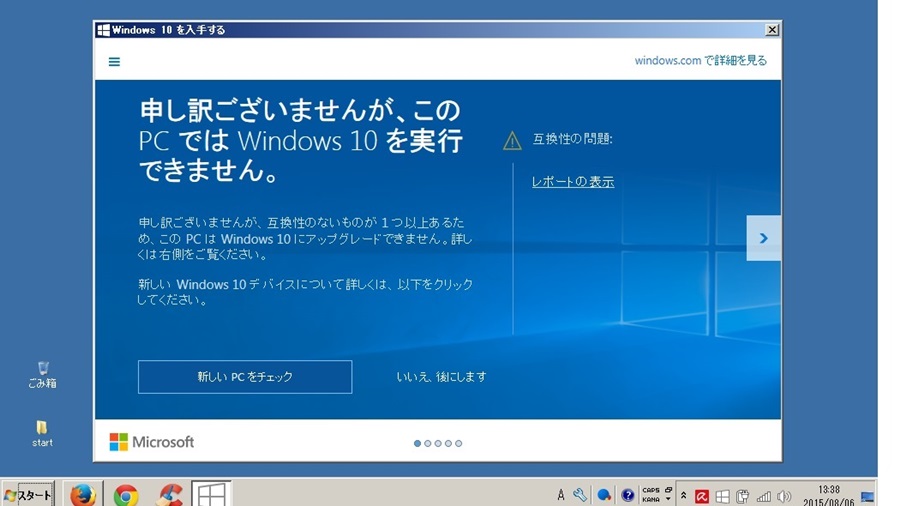Image resolution: width=900 pixels, height=506 pixels.
Task: Select the third page indicator dot
Action: click(438, 443)
